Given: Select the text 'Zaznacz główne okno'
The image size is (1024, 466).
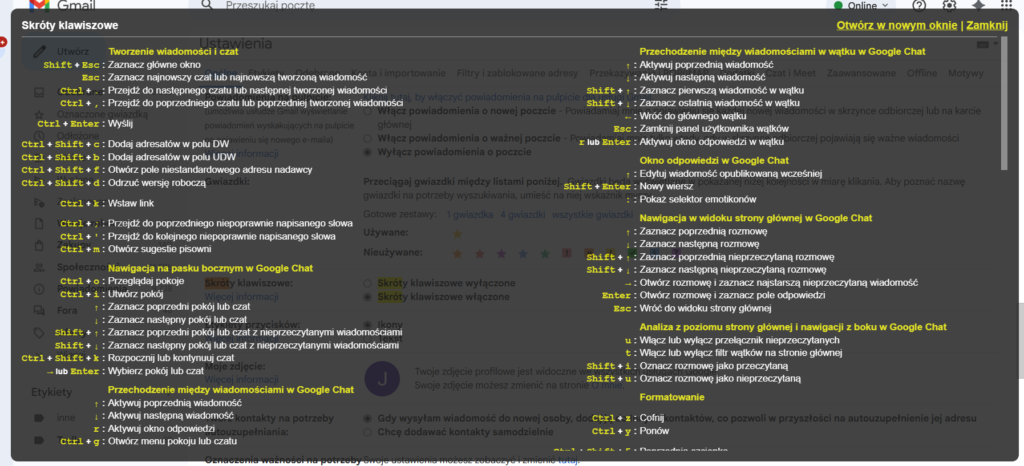Looking at the screenshot, I should coord(154,65).
